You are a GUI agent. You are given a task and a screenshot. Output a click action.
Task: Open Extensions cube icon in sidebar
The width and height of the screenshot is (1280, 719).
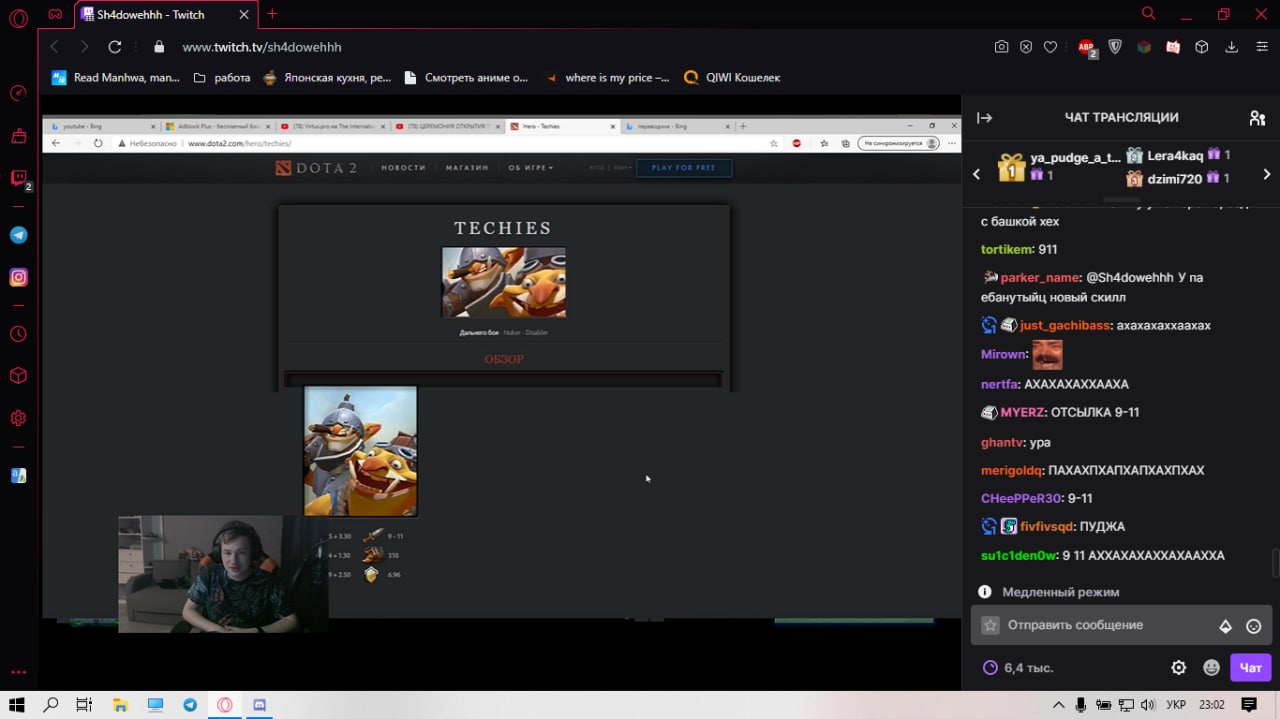click(x=18, y=376)
